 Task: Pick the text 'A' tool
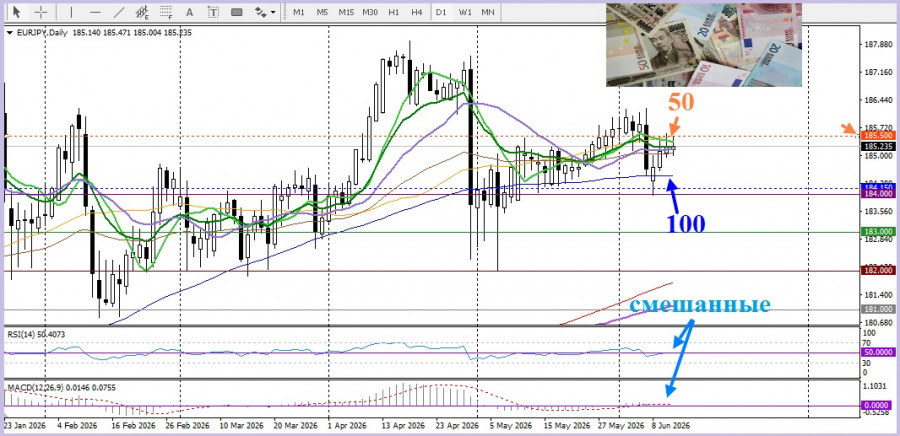coord(190,12)
